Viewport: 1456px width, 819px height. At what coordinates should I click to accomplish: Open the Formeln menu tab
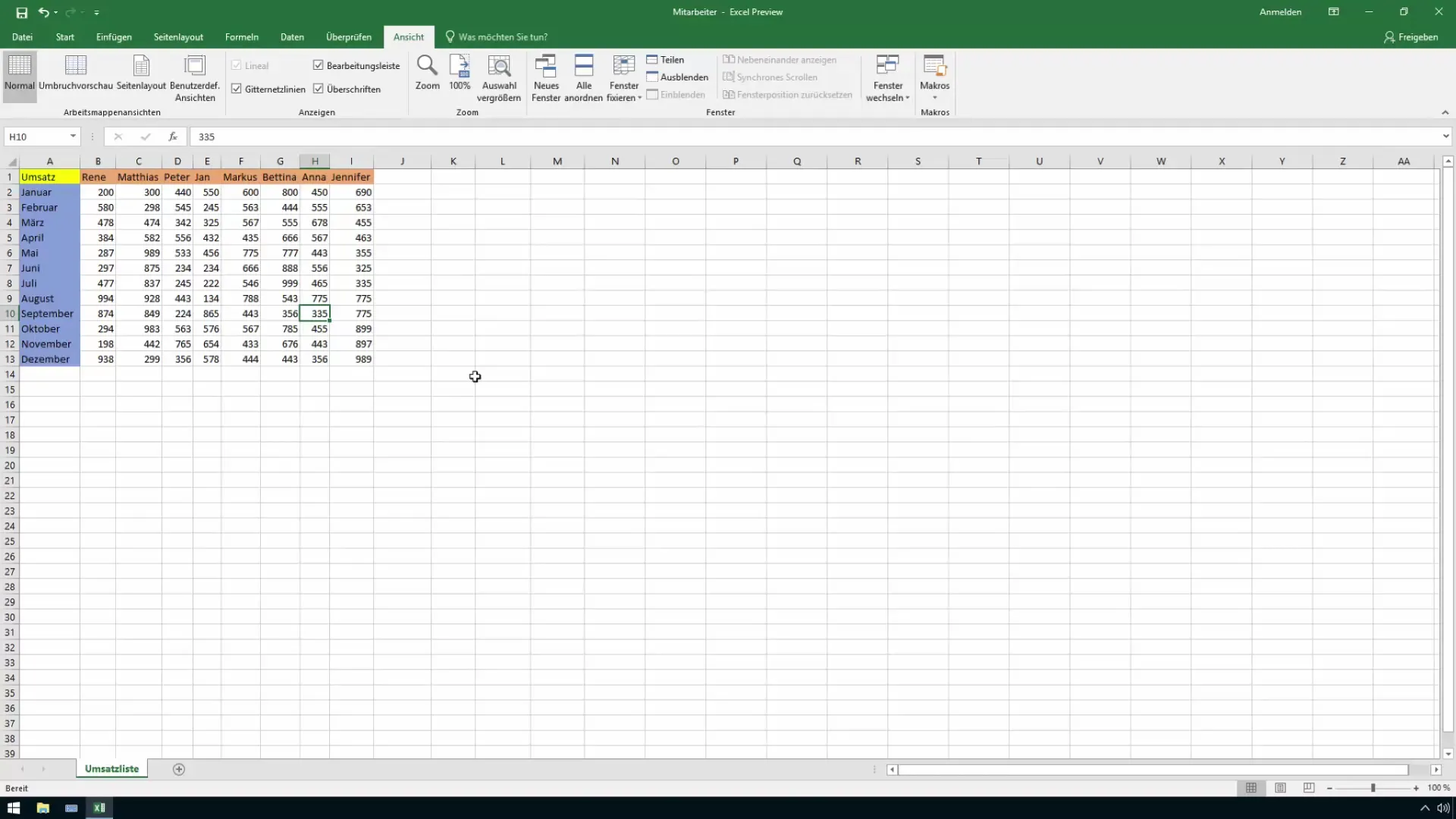[x=241, y=37]
